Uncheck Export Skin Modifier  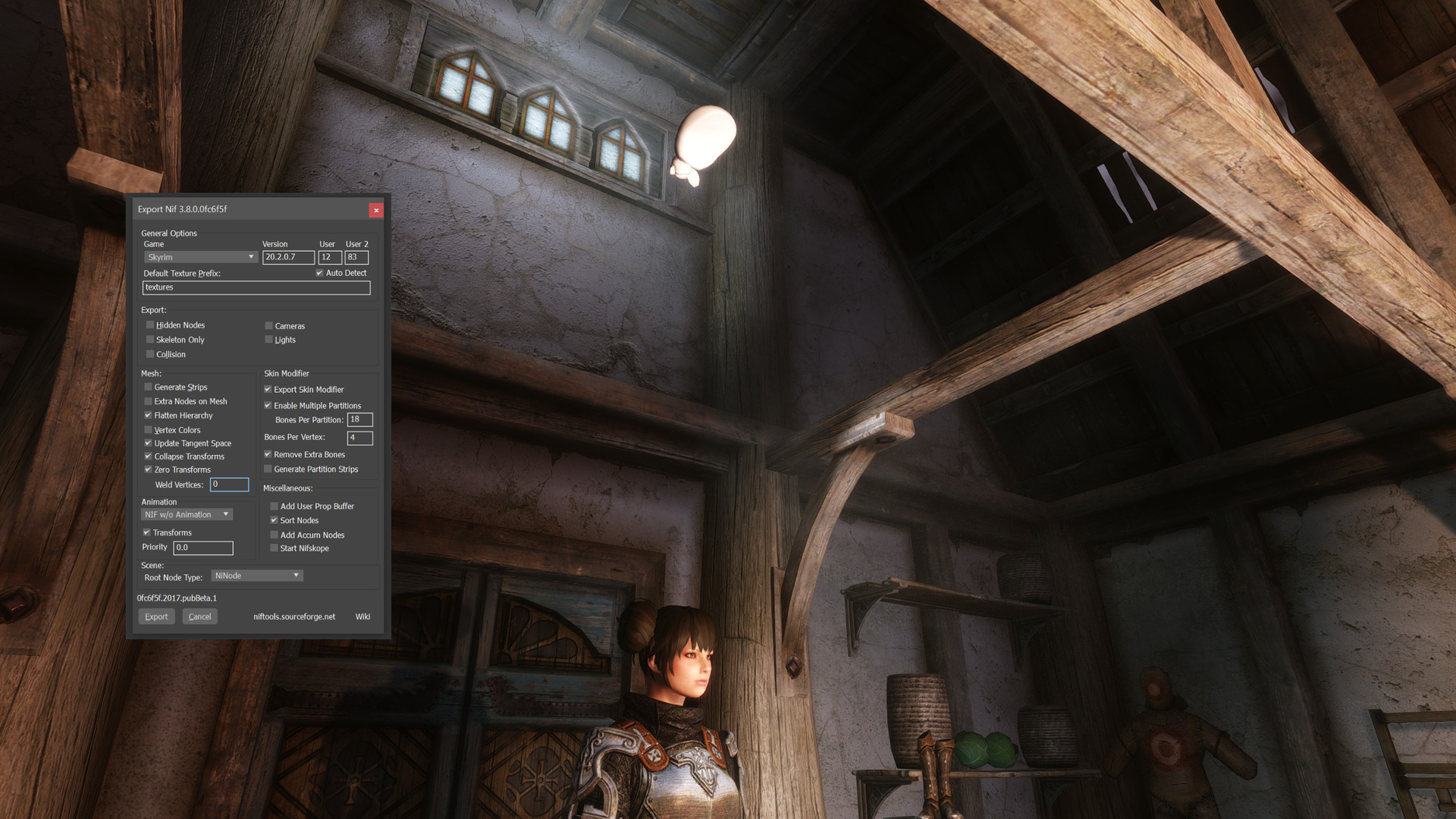click(x=268, y=390)
